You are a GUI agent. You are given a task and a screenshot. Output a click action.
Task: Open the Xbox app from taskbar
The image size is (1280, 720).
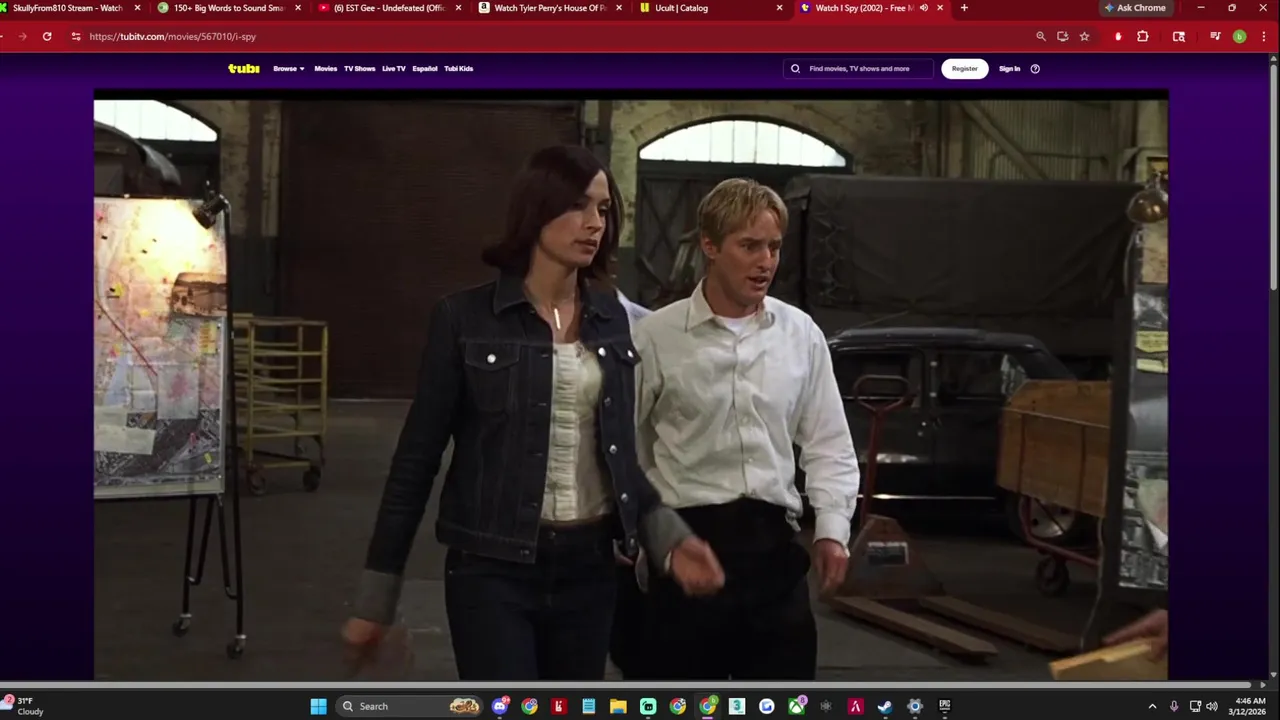click(x=796, y=706)
